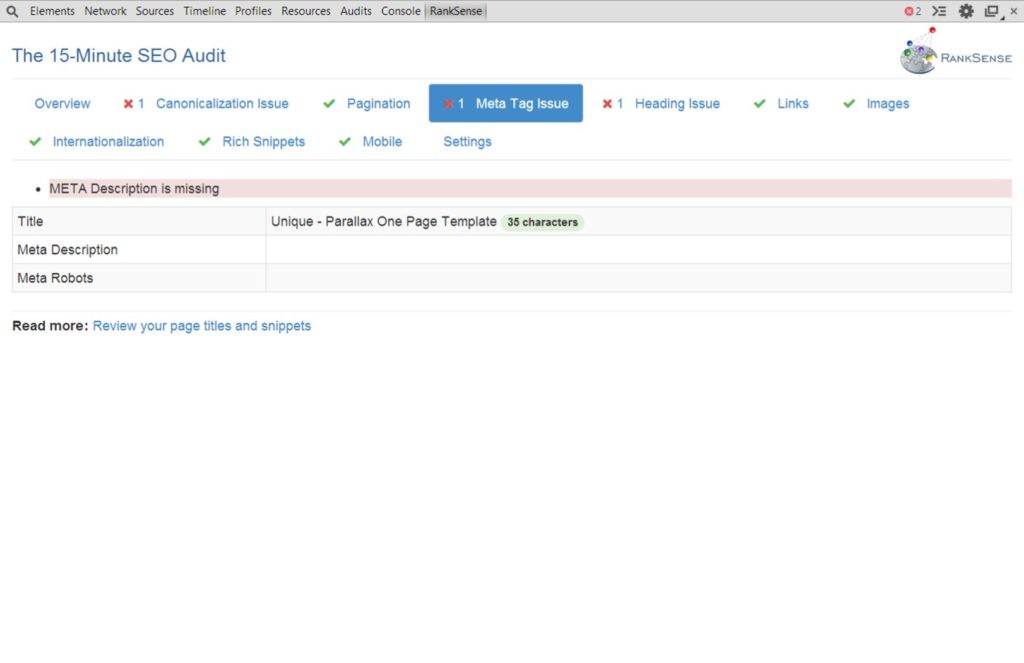Click the META Description is missing warning
This screenshot has height=663, width=1024.
point(530,189)
